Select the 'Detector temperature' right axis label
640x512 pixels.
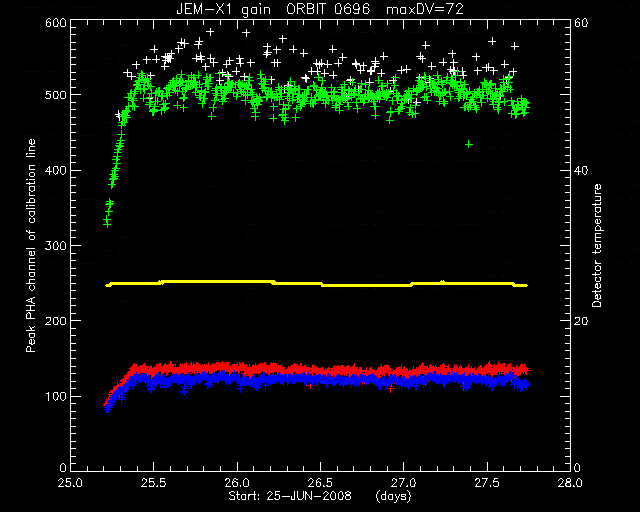click(x=597, y=245)
